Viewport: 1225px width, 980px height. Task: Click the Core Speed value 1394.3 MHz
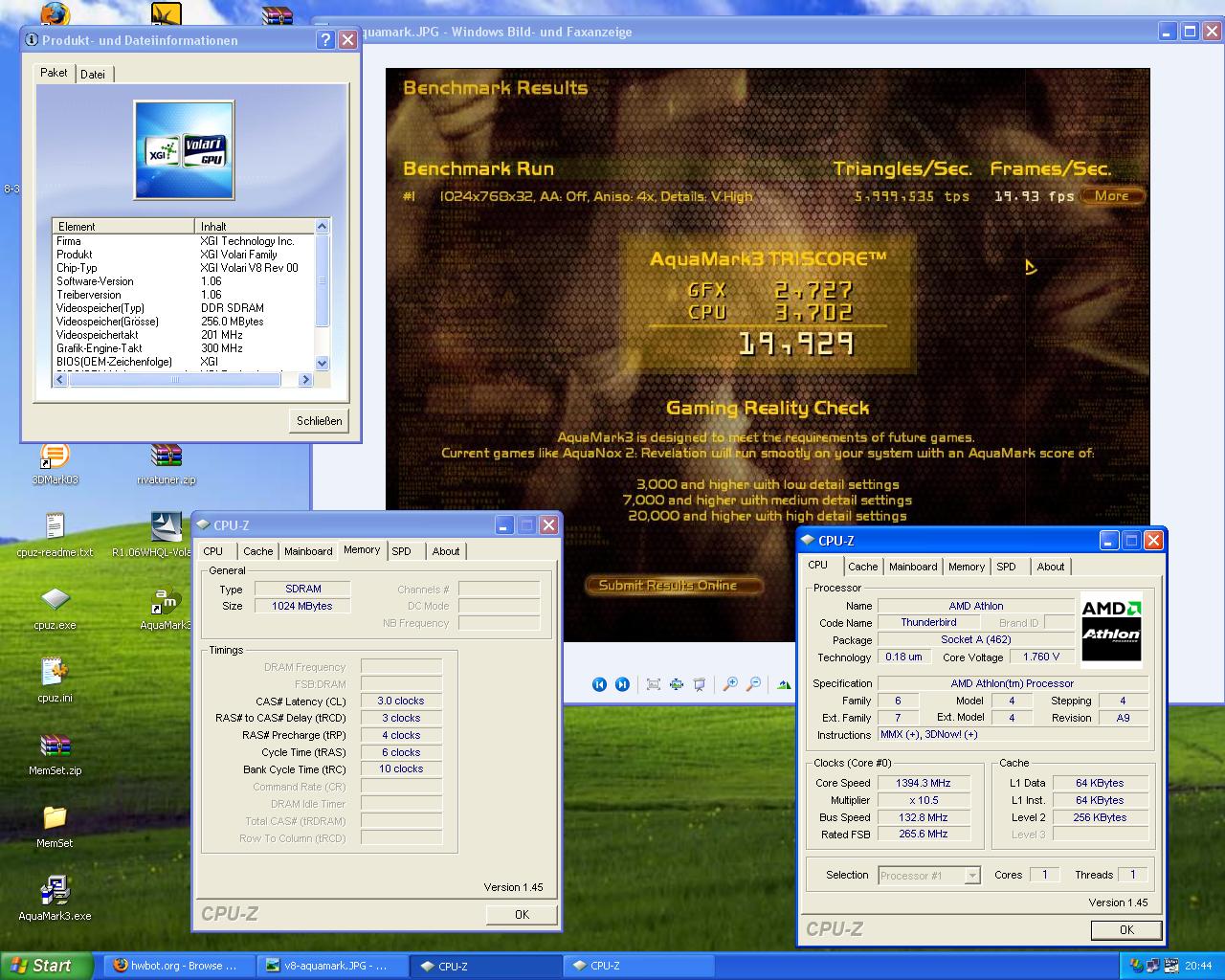[924, 783]
